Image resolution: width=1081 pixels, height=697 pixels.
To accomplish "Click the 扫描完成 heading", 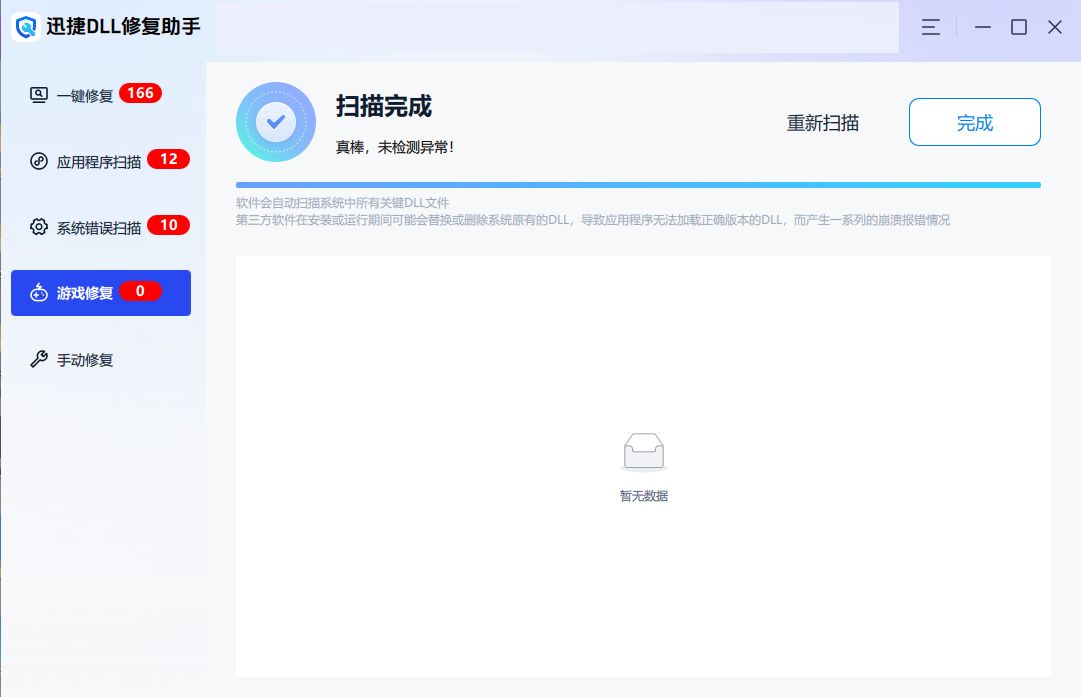I will 384,106.
